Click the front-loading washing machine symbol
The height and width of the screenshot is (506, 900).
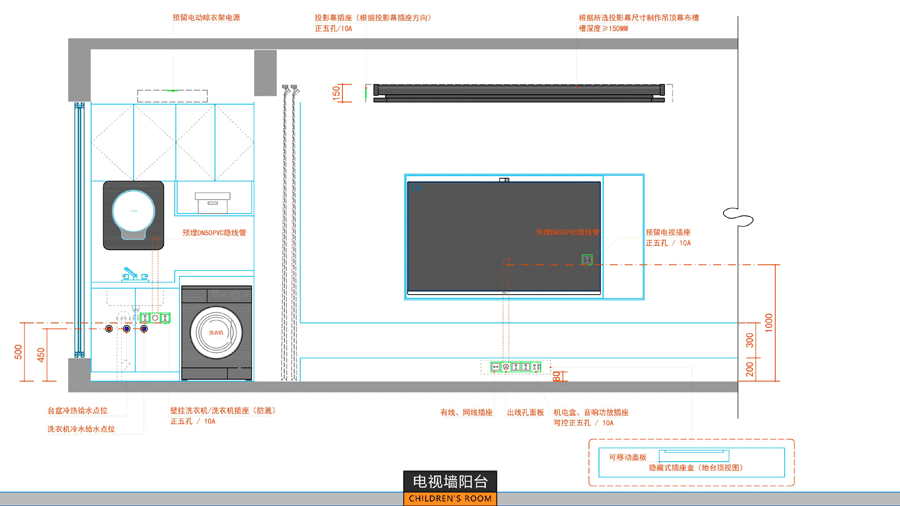tap(216, 333)
